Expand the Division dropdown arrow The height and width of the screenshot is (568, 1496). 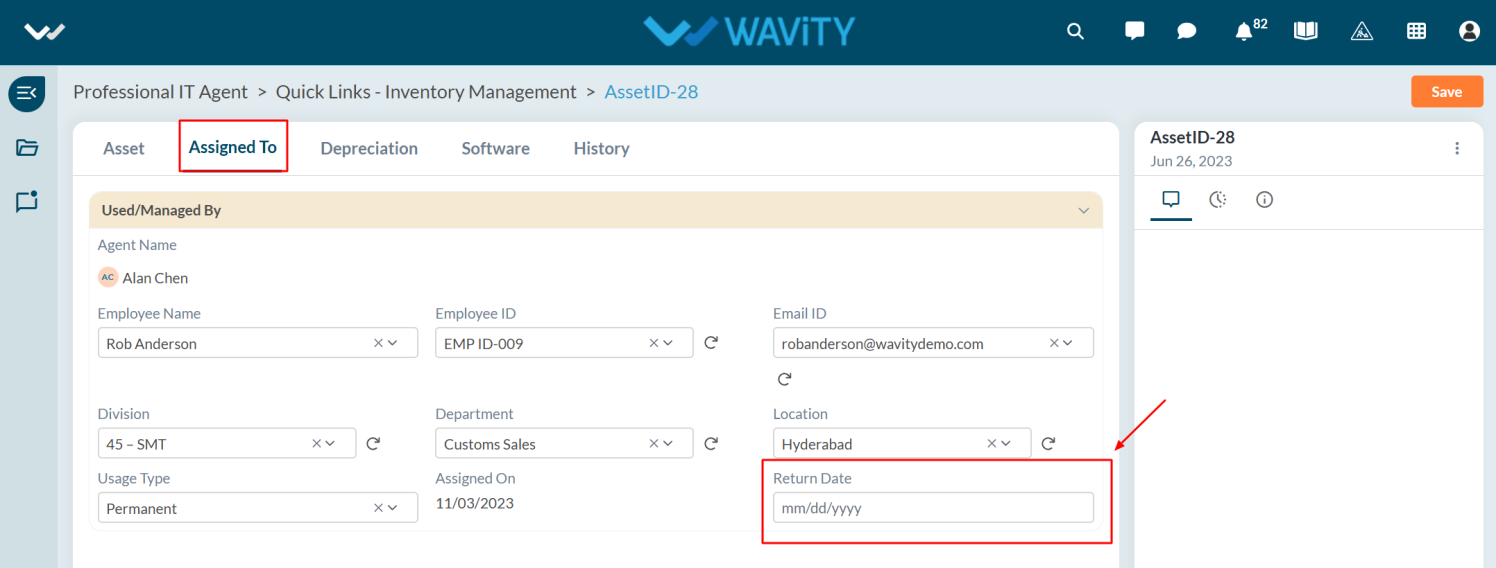tap(330, 443)
